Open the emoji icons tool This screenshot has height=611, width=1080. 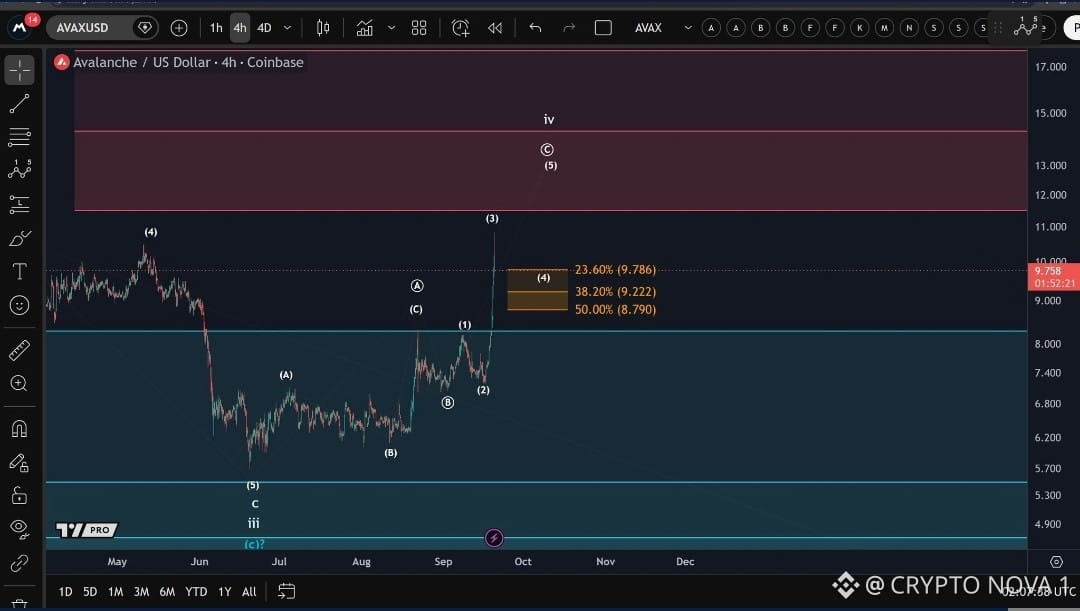19,305
